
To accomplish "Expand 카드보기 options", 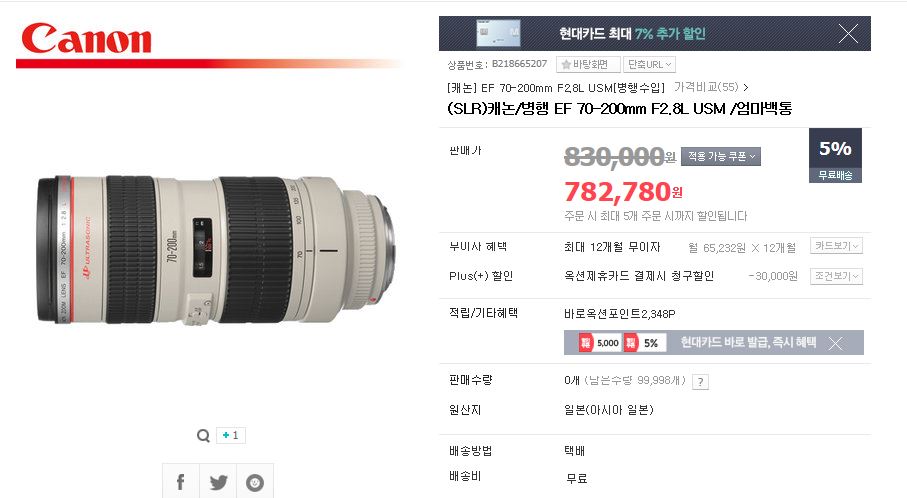I will [836, 246].
